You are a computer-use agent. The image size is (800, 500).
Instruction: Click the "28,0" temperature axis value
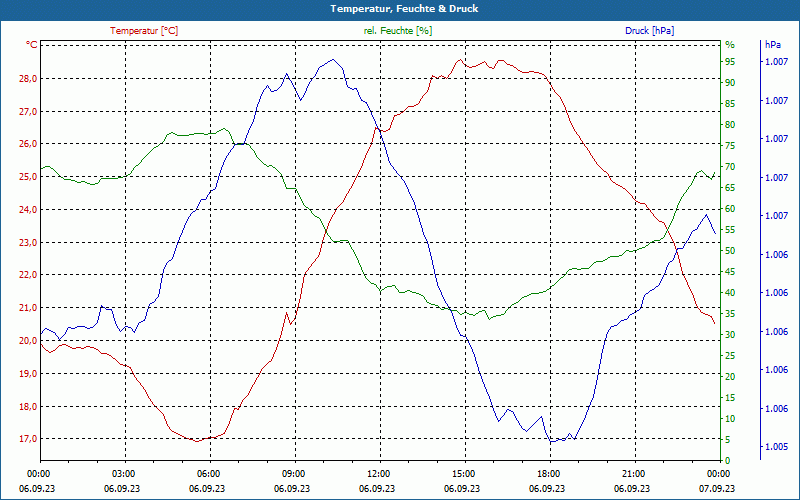[28, 79]
